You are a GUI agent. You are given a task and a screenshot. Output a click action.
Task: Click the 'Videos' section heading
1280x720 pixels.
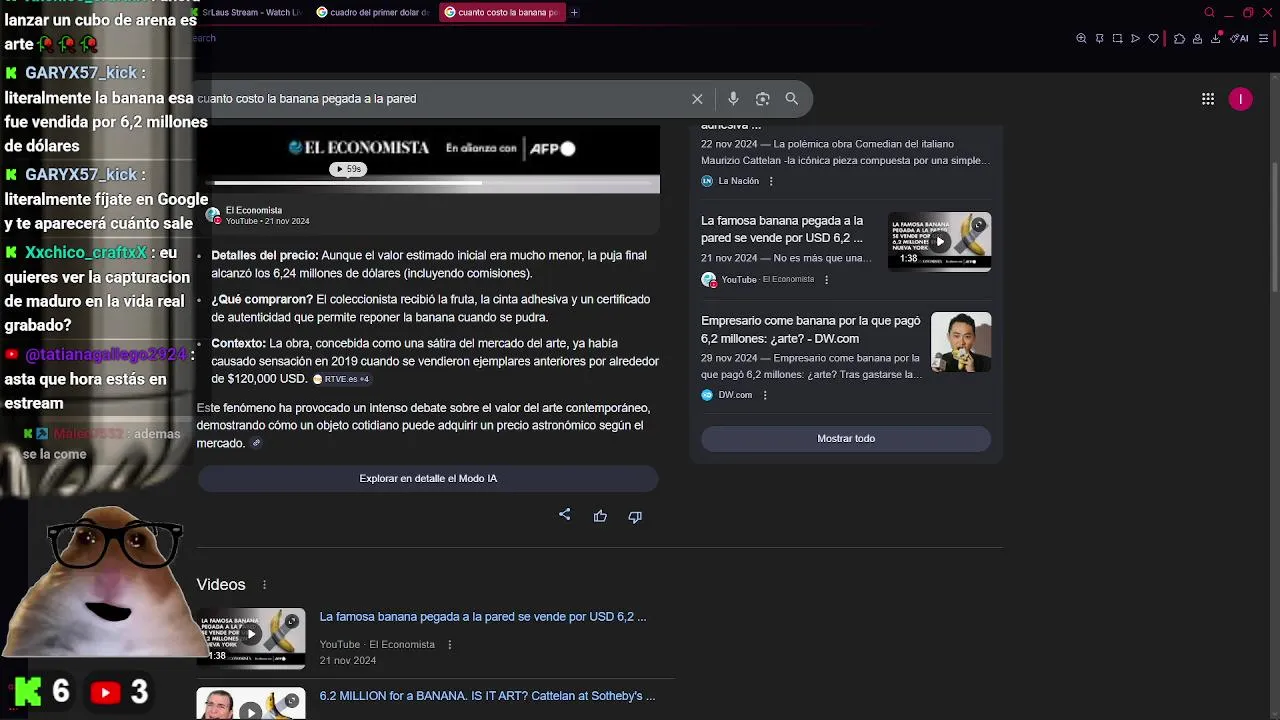point(221,585)
